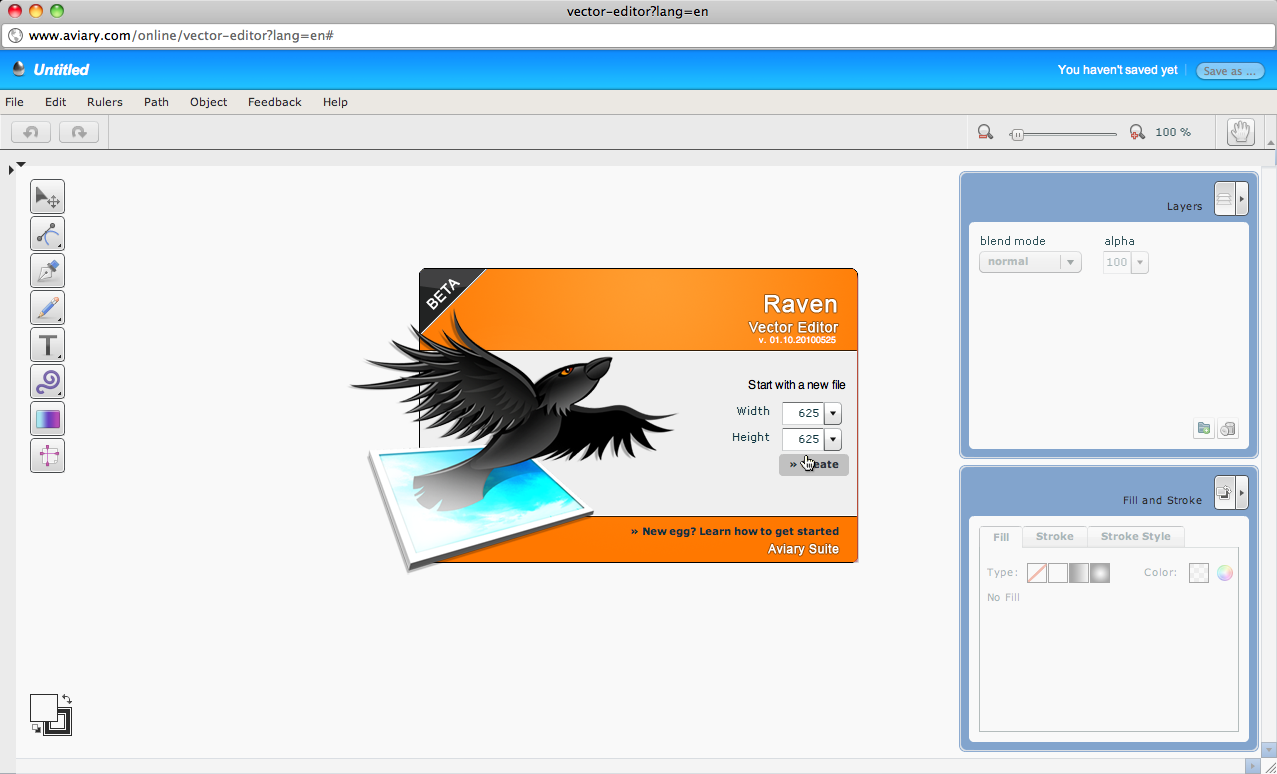1277x774 pixels.
Task: Click the transparent Color swatch in Fill tab
Action: pyautogui.click(x=1198, y=573)
